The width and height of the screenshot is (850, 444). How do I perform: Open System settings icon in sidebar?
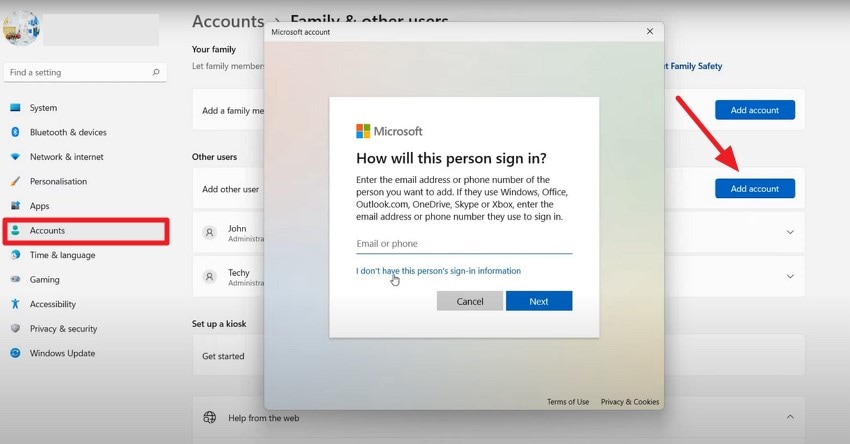(x=15, y=107)
